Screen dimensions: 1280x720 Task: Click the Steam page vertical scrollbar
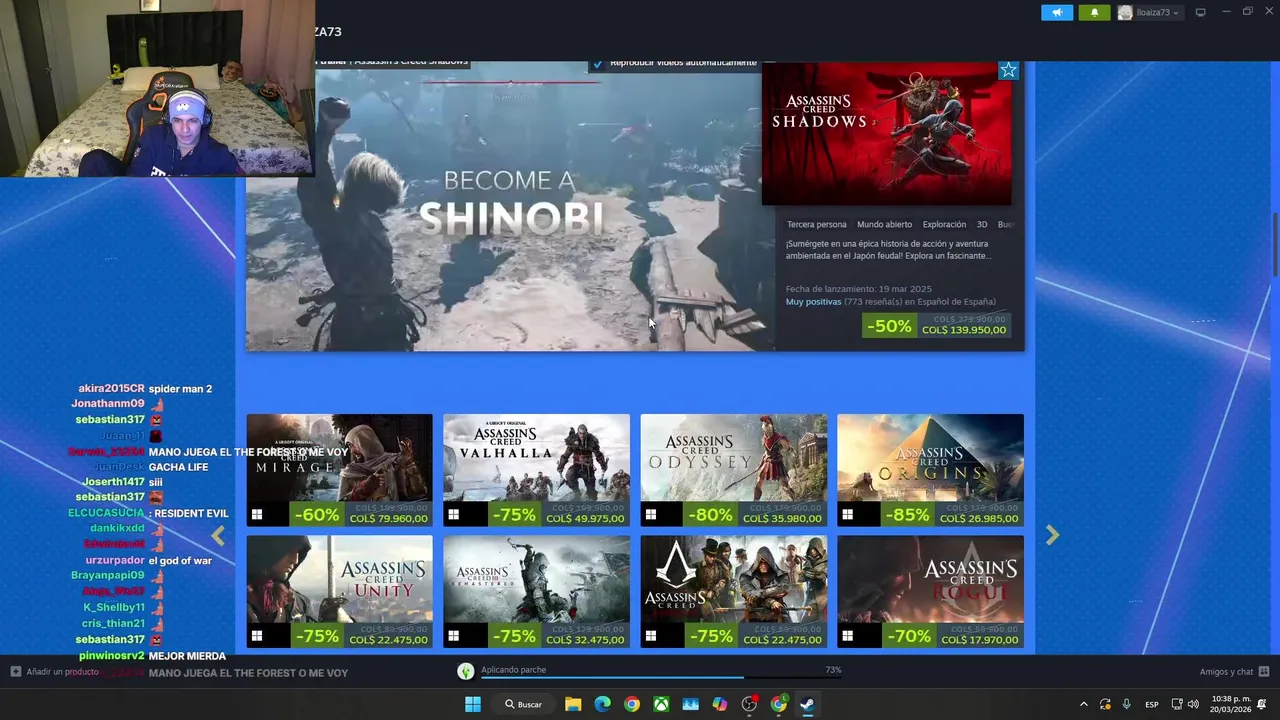(1274, 245)
